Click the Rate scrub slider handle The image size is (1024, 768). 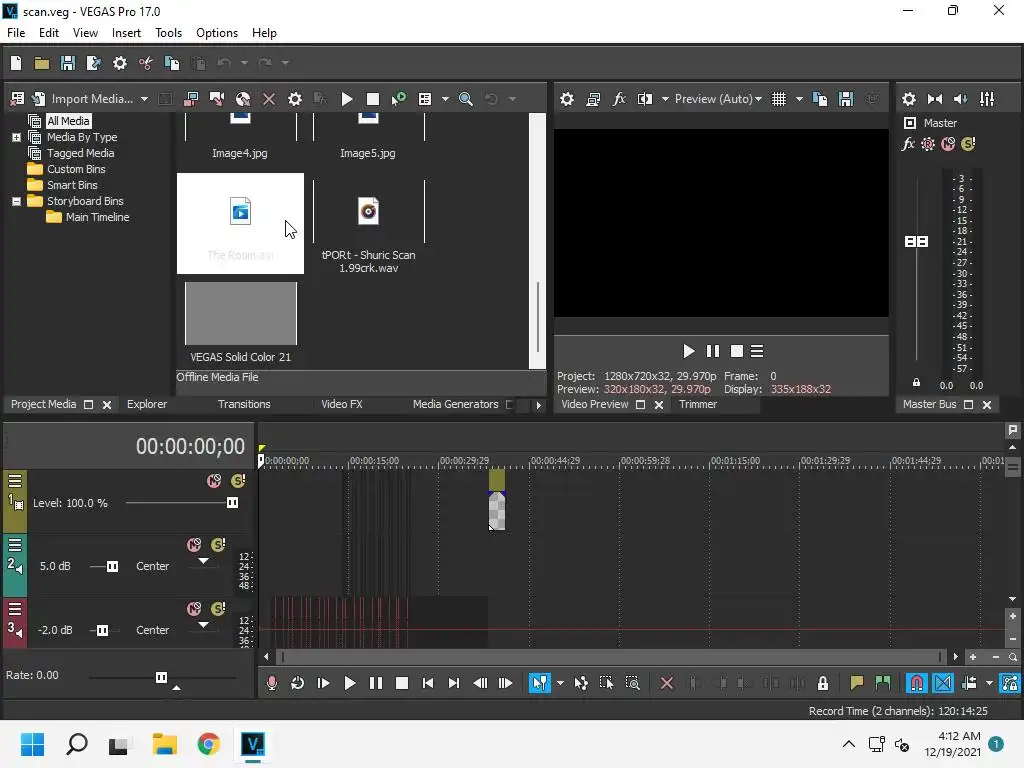pos(161,677)
